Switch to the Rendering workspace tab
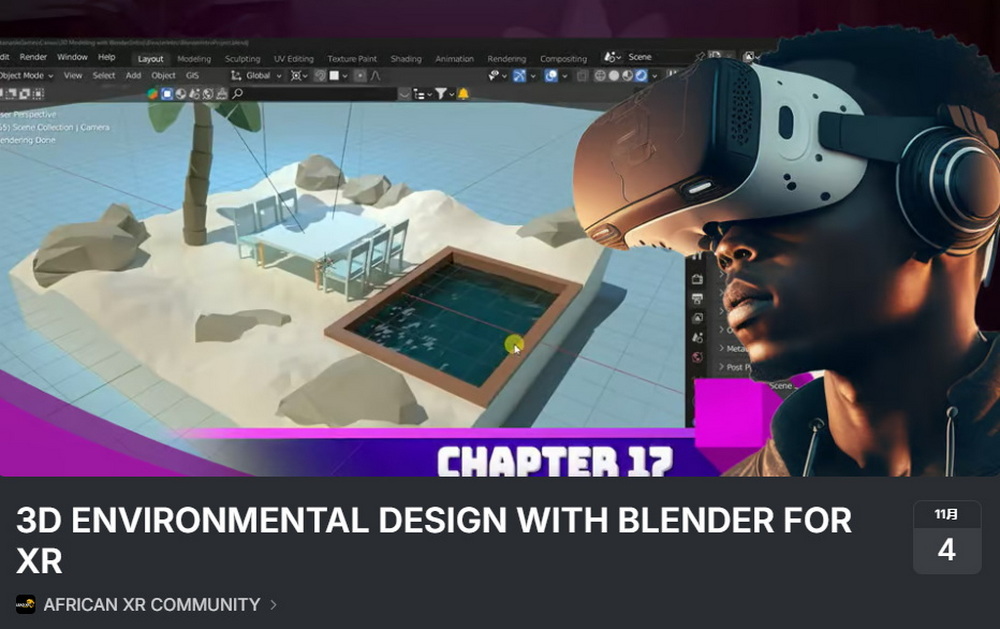1000x629 pixels. pos(506,59)
